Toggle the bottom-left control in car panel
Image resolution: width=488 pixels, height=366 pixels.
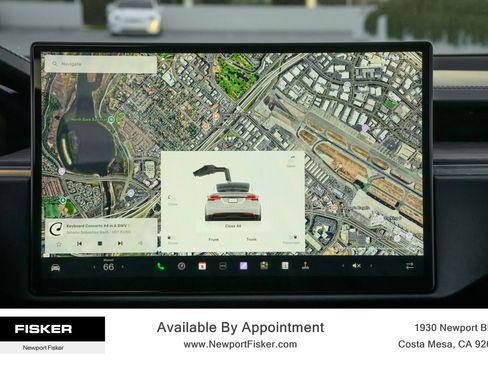pyautogui.click(x=172, y=240)
